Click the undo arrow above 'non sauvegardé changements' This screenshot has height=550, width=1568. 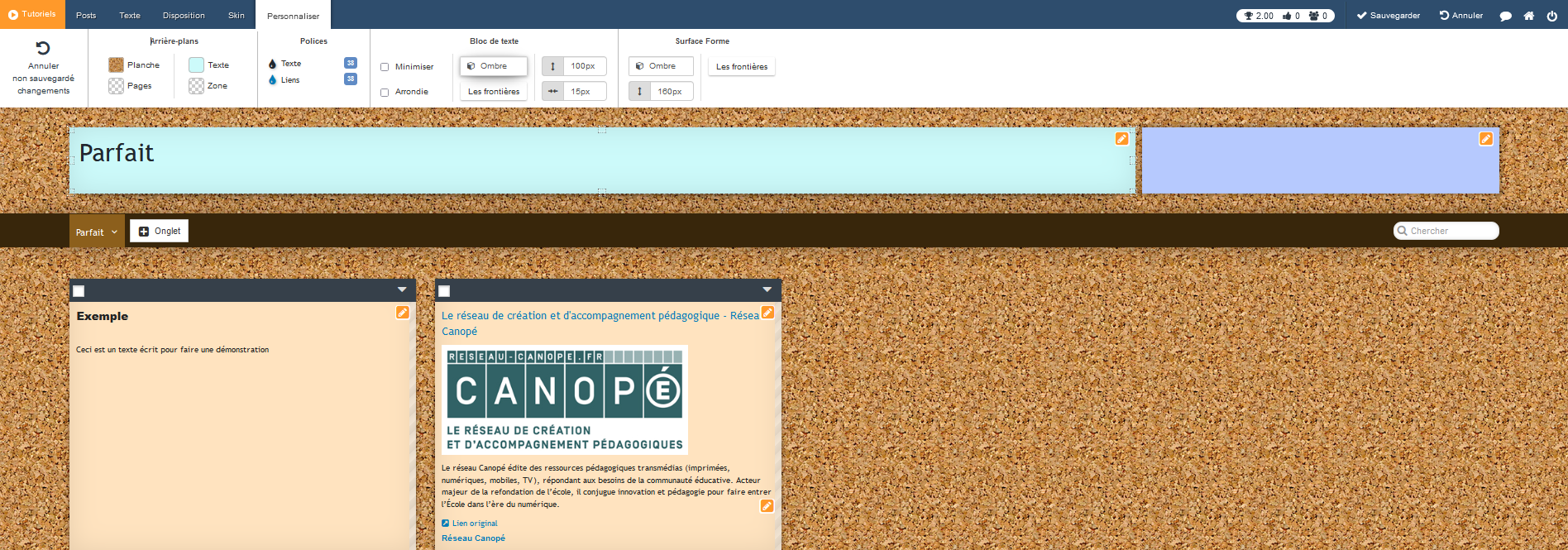(x=43, y=48)
